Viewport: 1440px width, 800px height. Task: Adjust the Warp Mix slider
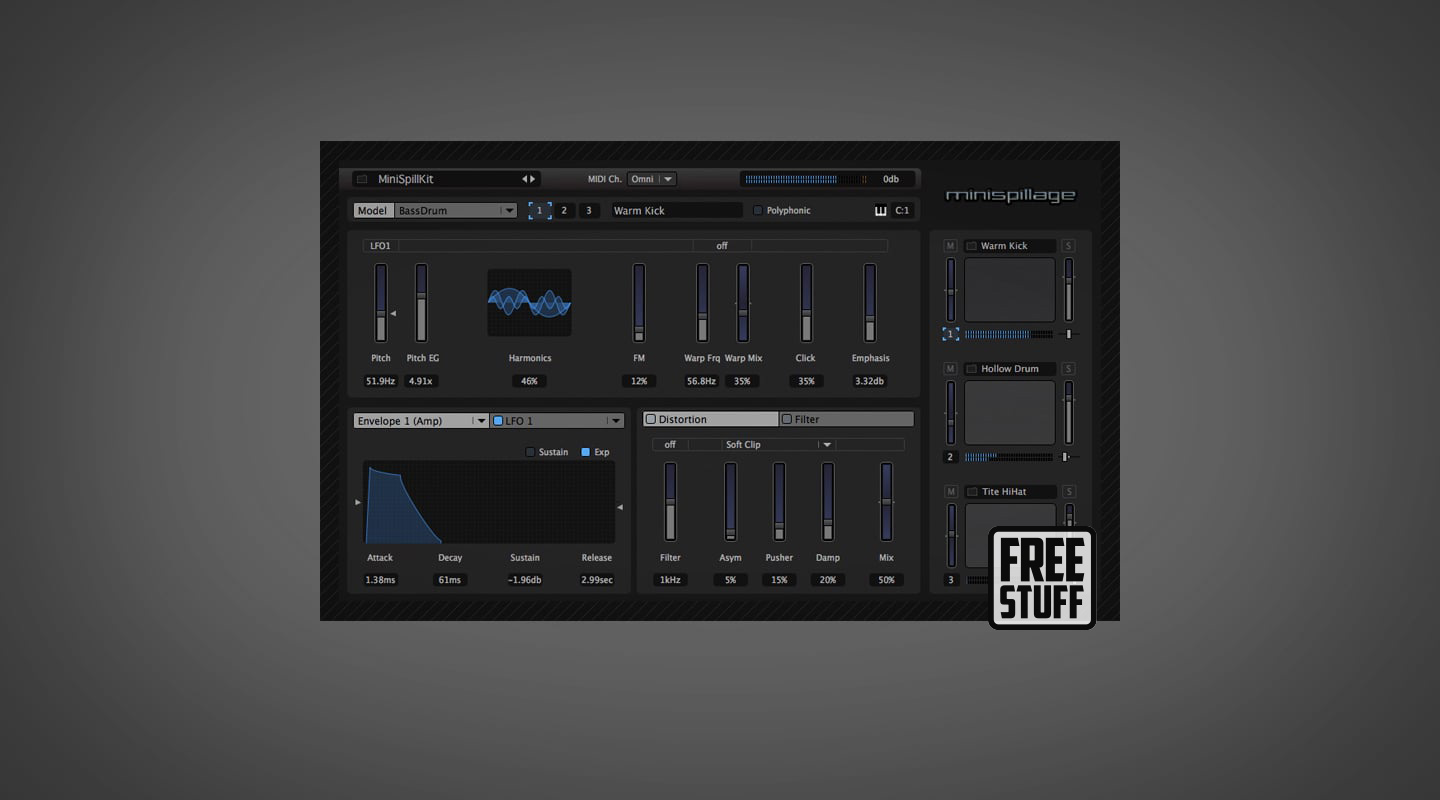[x=743, y=303]
